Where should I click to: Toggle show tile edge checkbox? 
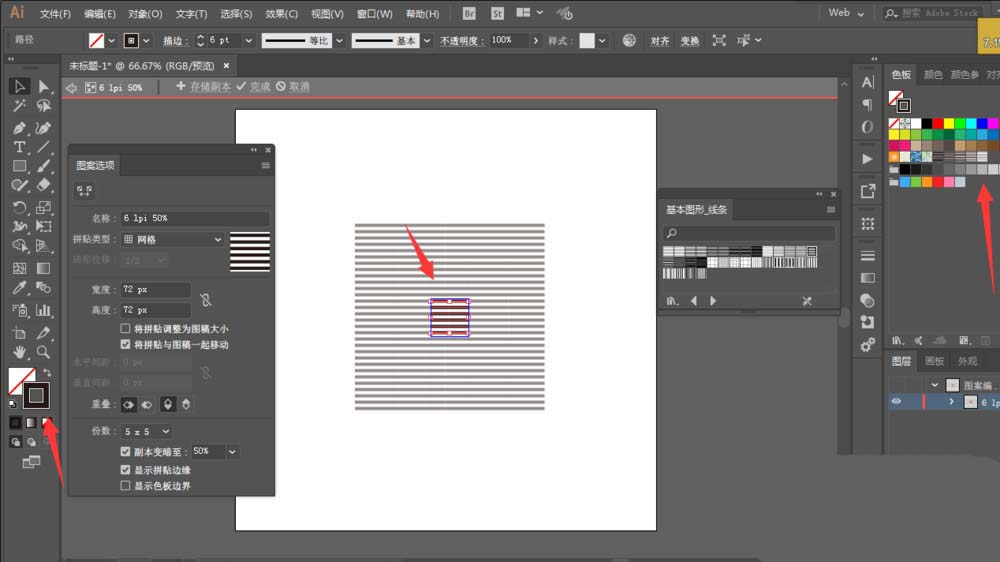coord(125,470)
